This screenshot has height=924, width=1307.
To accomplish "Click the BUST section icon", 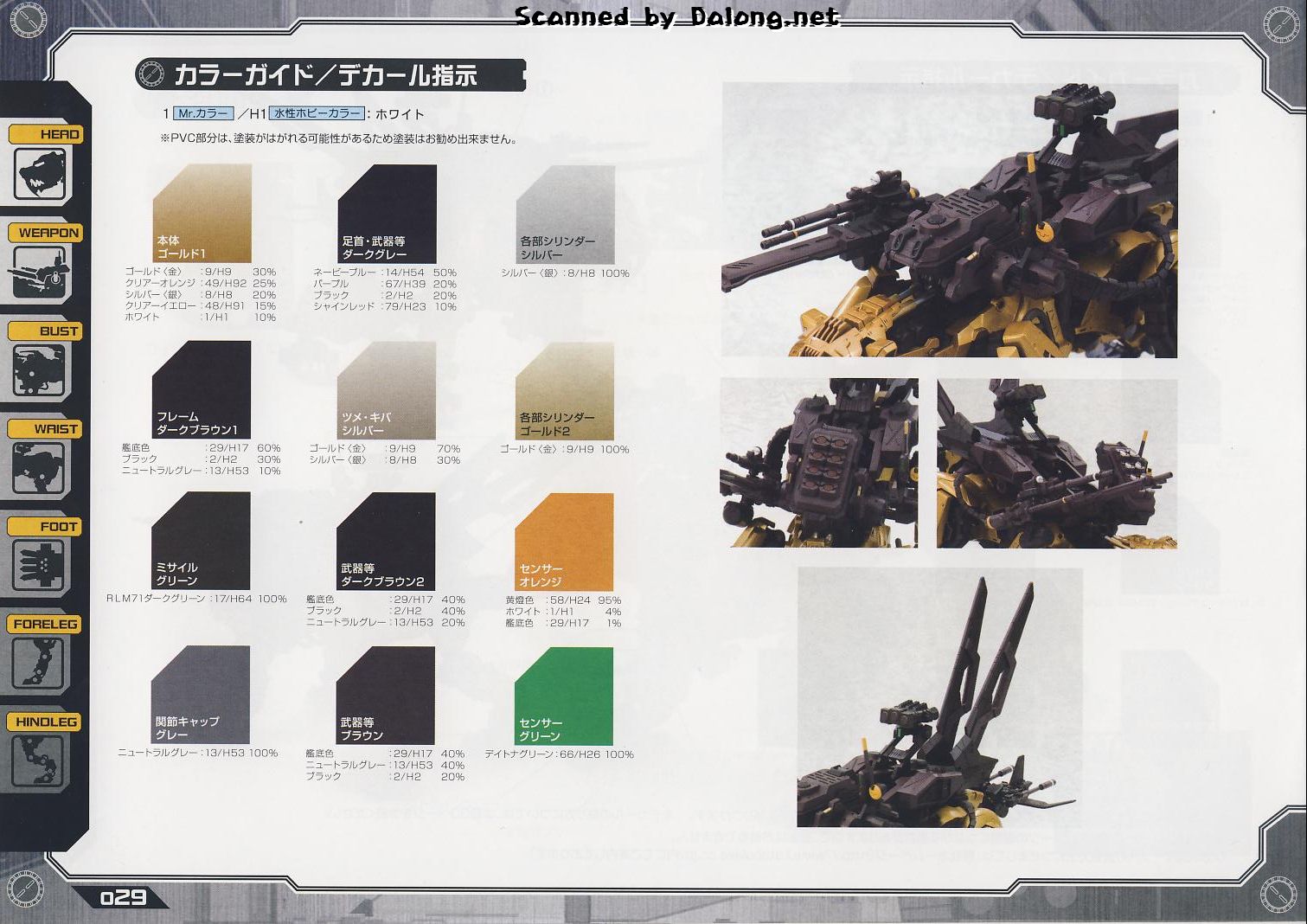I will [39, 370].
